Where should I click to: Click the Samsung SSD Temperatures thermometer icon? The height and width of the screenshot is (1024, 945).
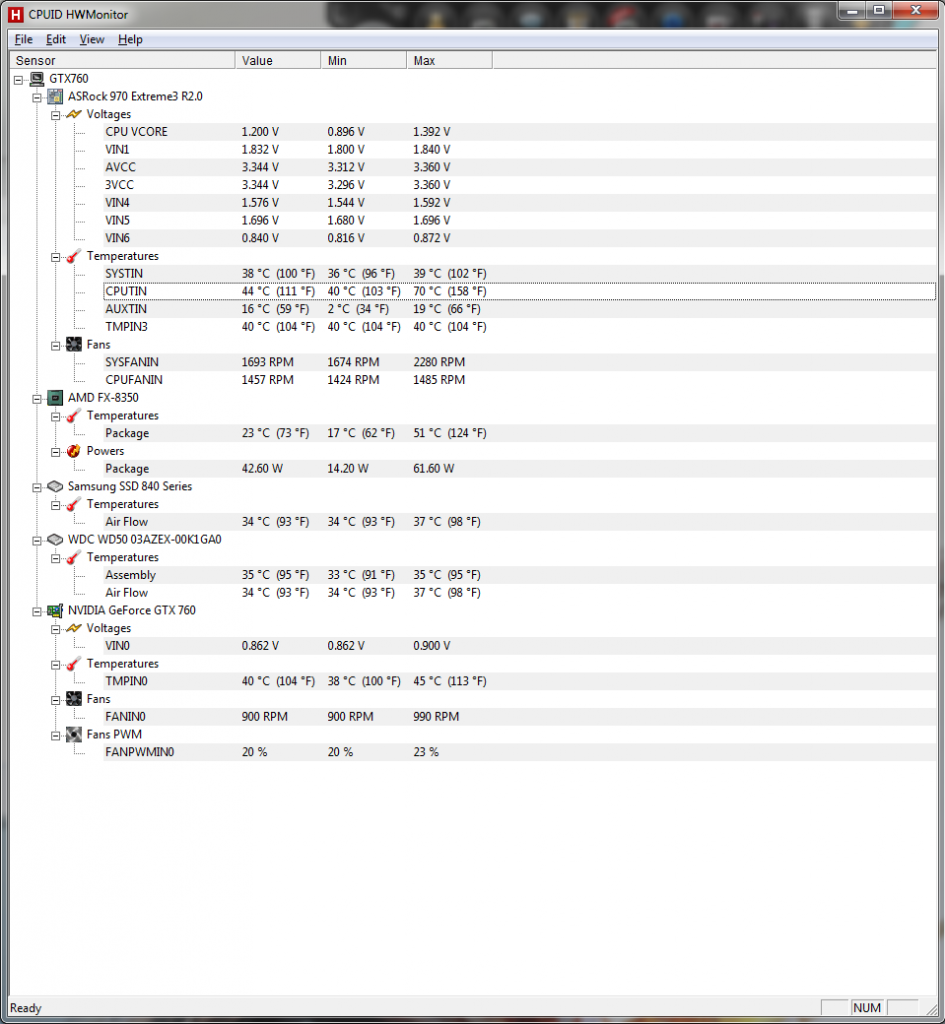click(x=74, y=504)
